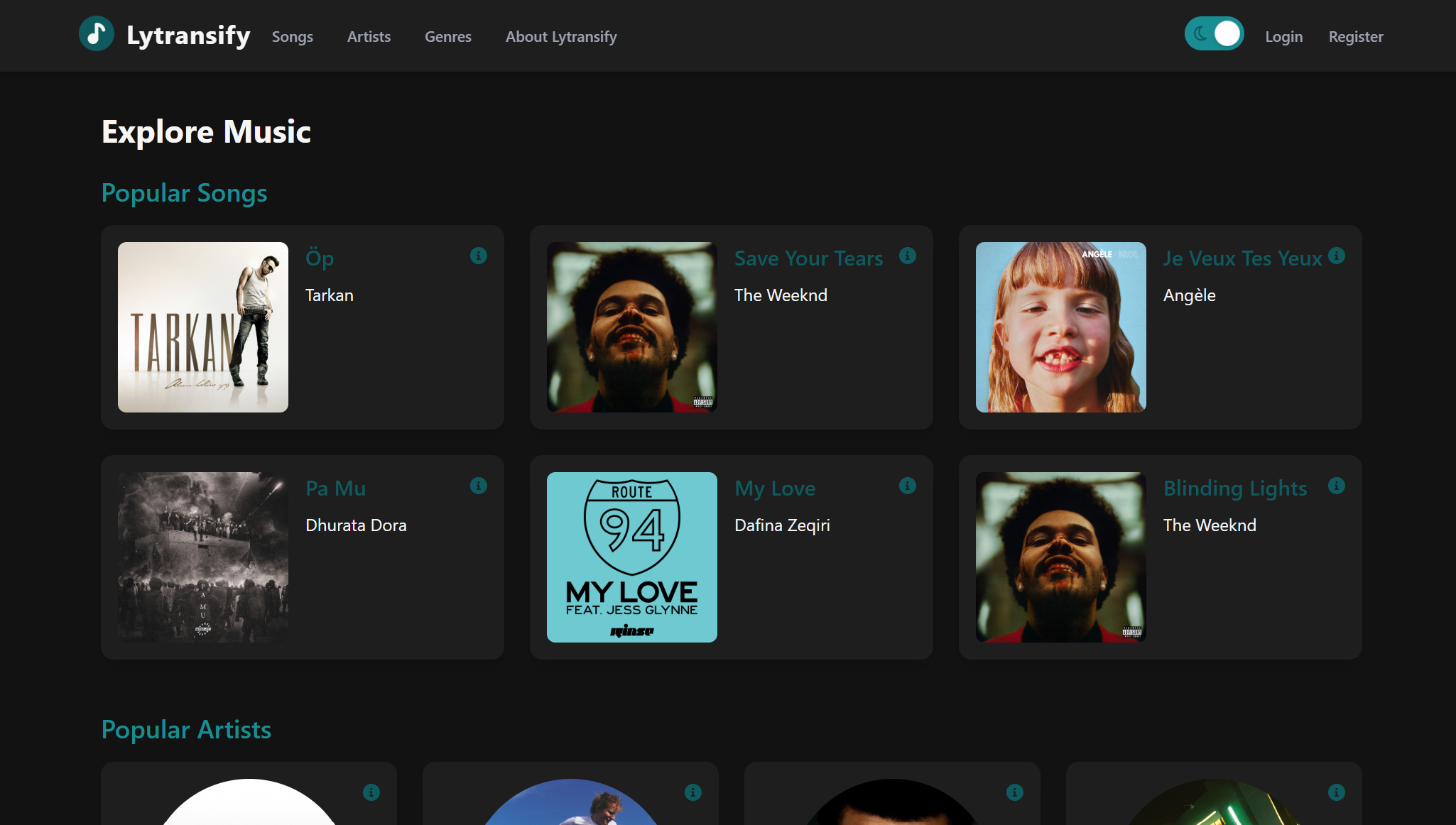Open the Save Your Tears song link
1456x825 pixels.
[809, 258]
